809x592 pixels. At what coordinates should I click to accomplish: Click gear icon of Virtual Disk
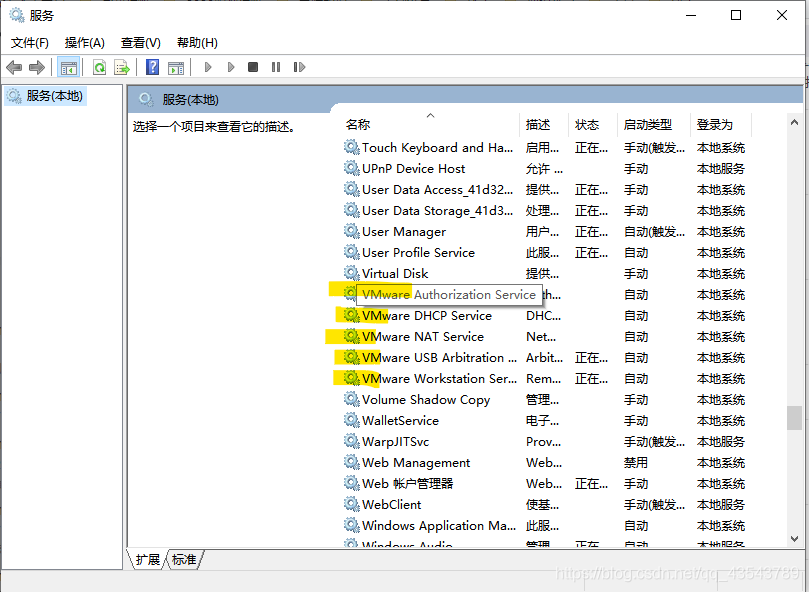(x=352, y=273)
